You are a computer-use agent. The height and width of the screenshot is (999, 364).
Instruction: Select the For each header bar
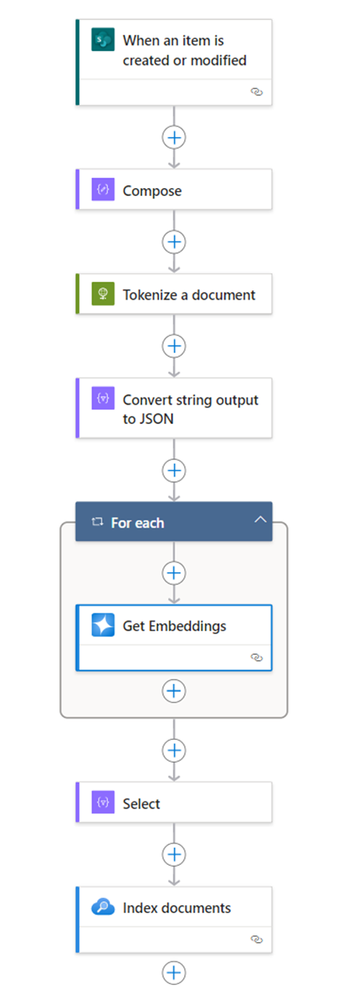tap(174, 522)
